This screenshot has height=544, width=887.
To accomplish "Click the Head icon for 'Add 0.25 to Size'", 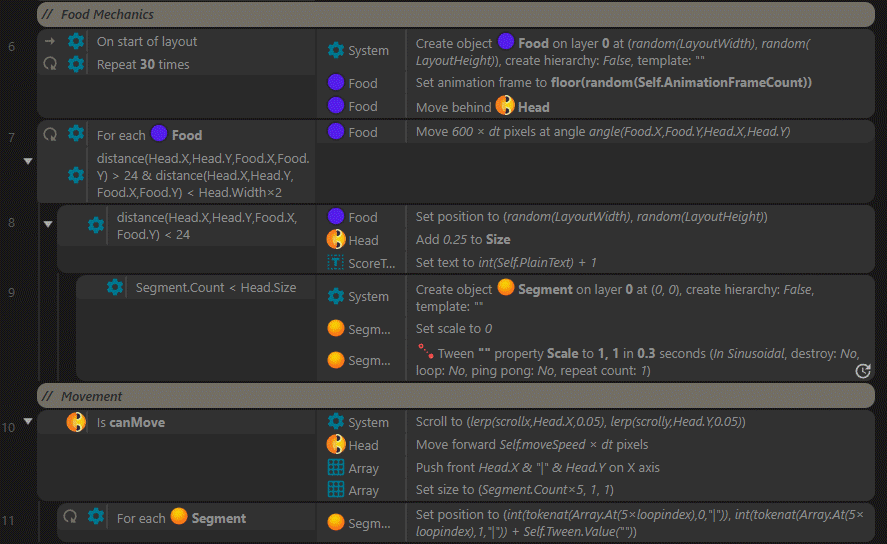I will pyautogui.click(x=336, y=240).
